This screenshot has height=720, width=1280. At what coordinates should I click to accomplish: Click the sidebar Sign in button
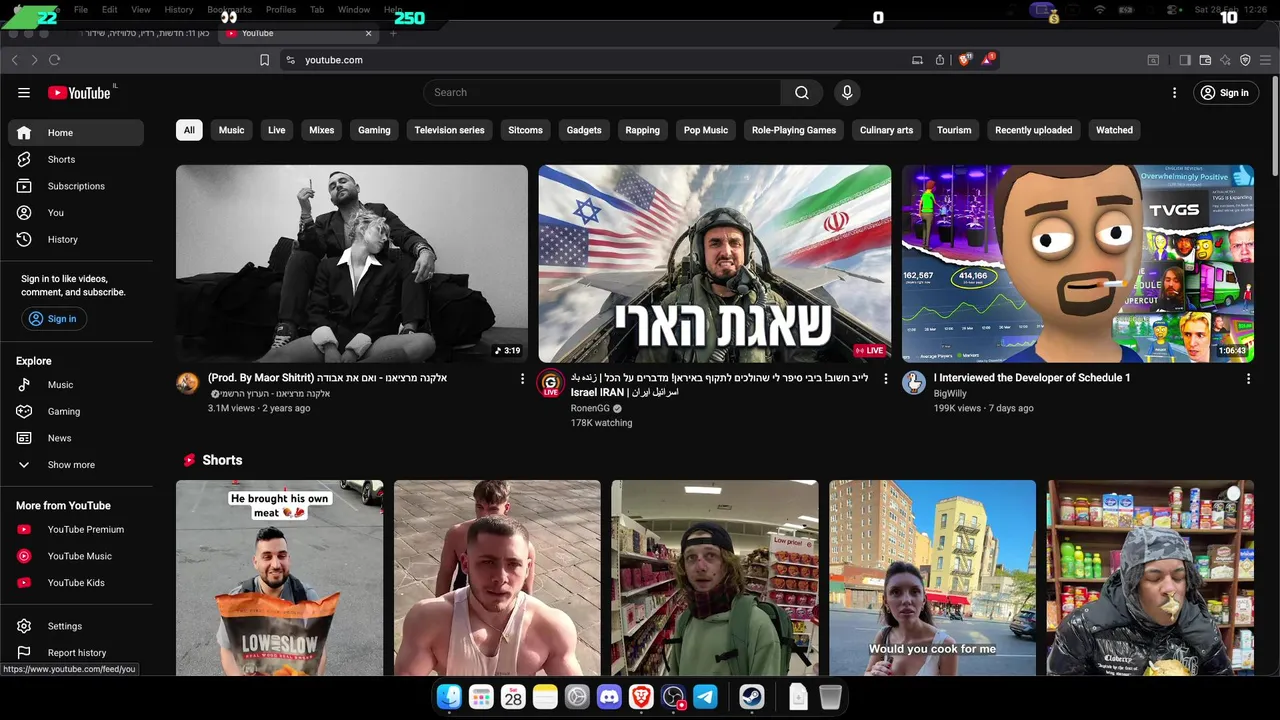tap(54, 319)
